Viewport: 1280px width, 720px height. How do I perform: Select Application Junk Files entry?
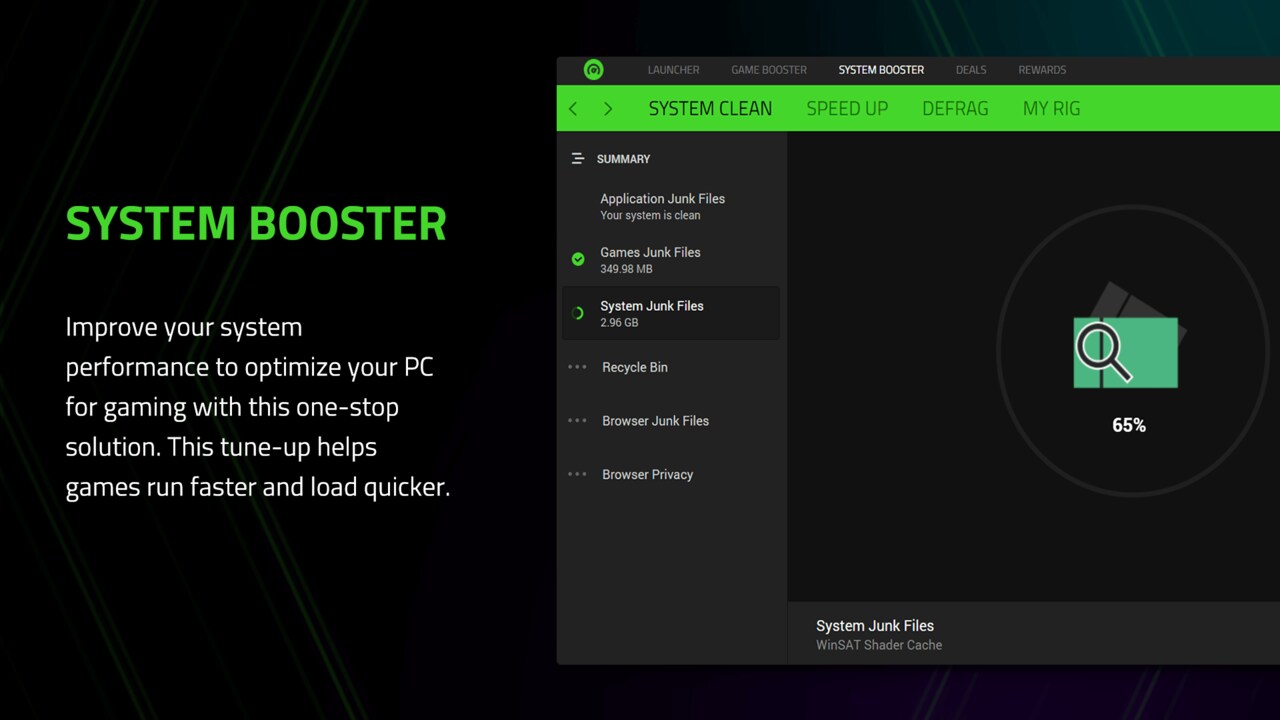tap(662, 205)
